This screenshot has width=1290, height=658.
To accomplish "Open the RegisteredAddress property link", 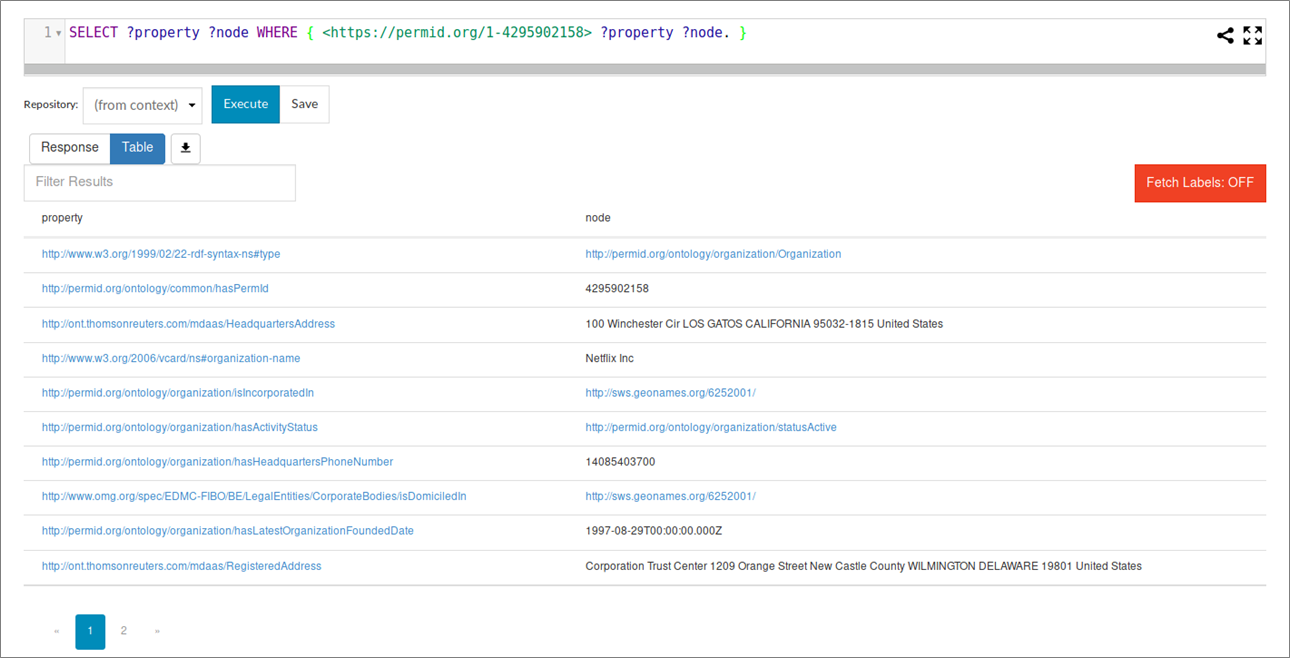I will coord(181,566).
